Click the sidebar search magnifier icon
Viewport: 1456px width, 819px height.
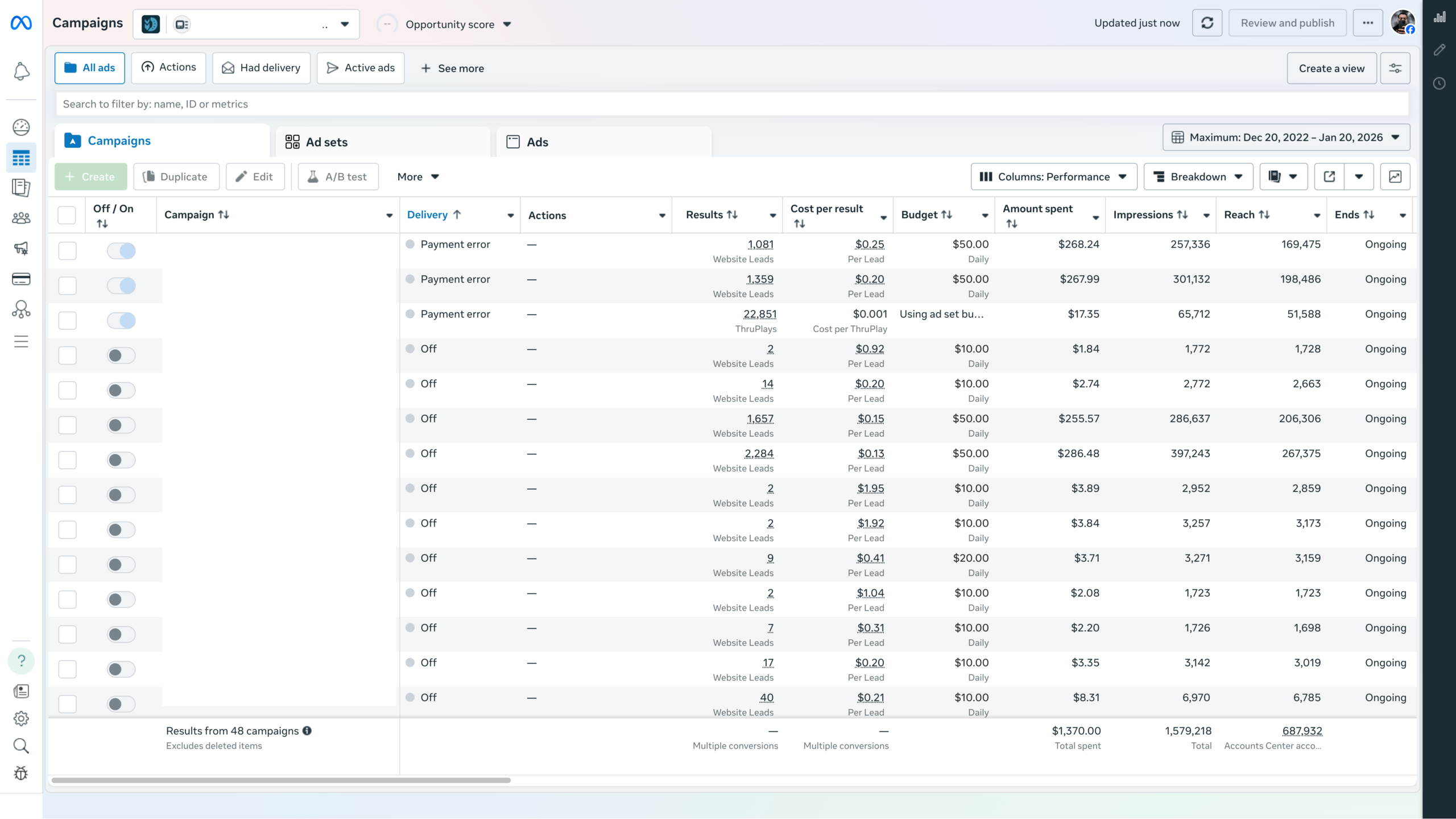point(21,746)
